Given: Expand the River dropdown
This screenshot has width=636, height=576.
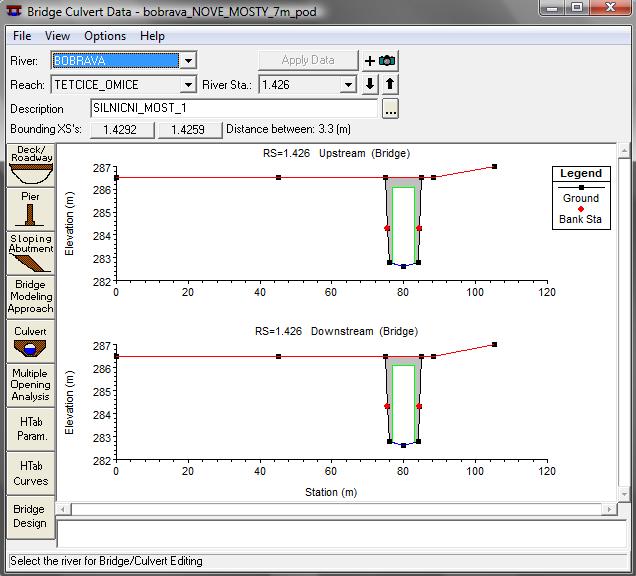Looking at the screenshot, I should pos(188,61).
